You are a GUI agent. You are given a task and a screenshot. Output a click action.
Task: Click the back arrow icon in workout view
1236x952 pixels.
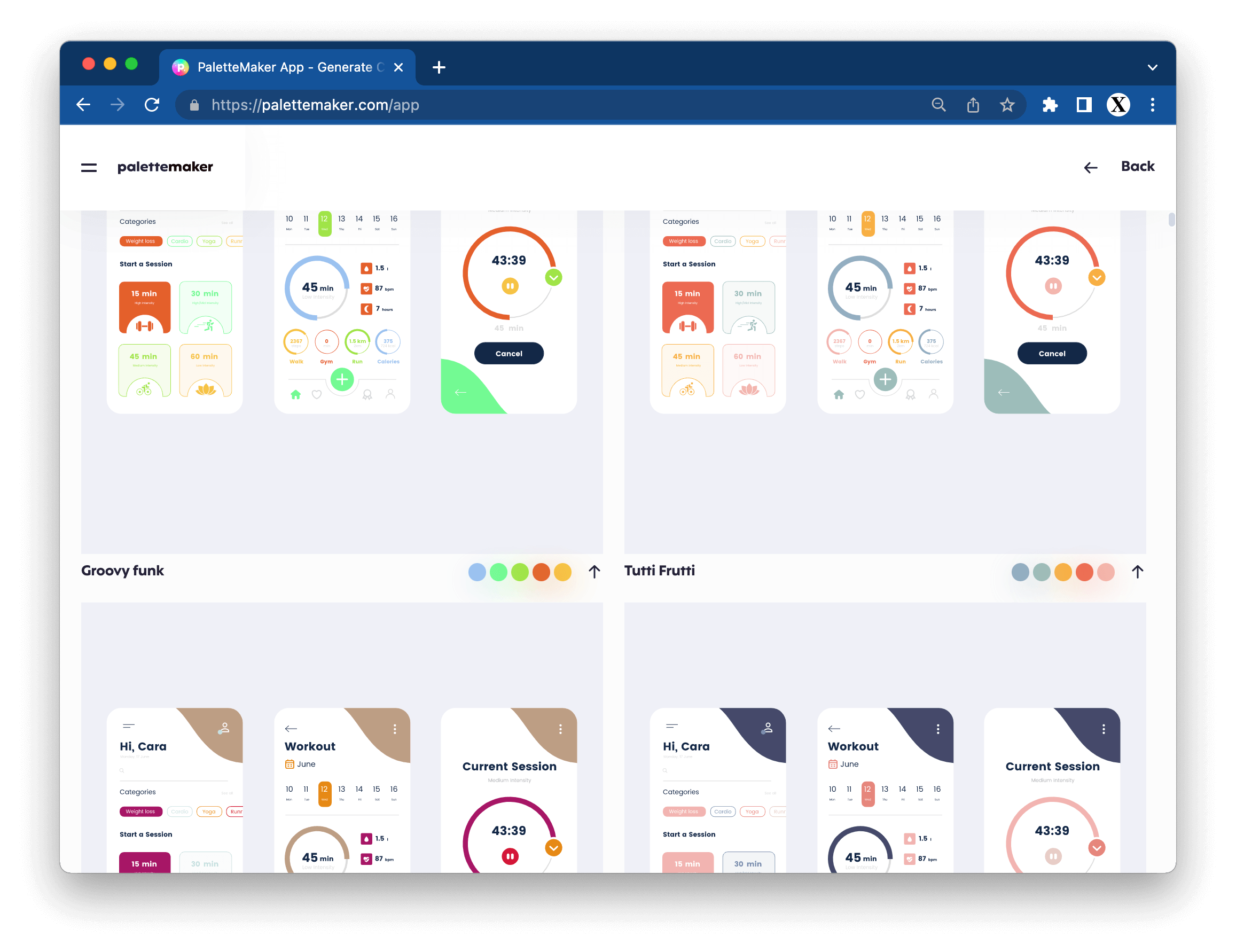(x=291, y=727)
